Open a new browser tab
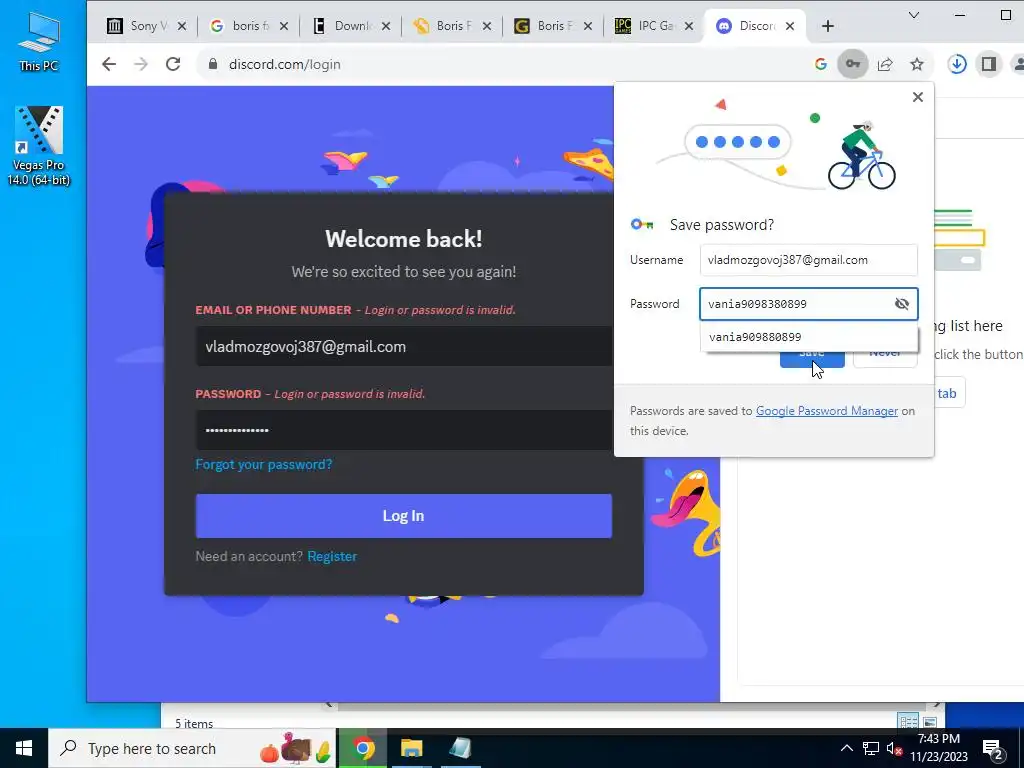This screenshot has height=768, width=1024. click(x=827, y=26)
